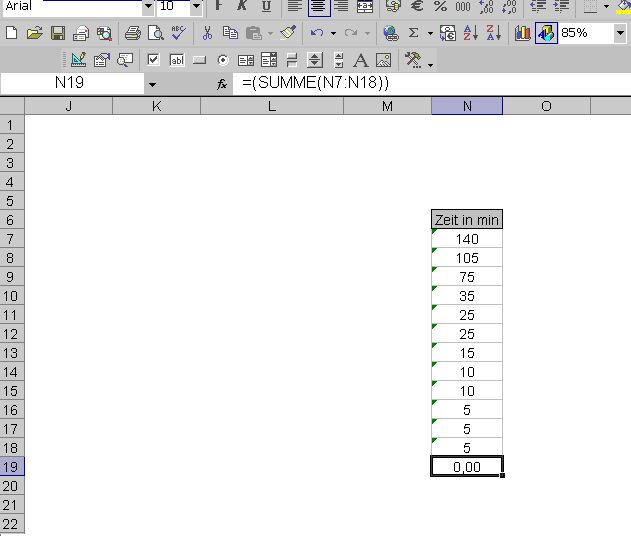
Task: Select the spin button control tool
Action: pos(315,60)
